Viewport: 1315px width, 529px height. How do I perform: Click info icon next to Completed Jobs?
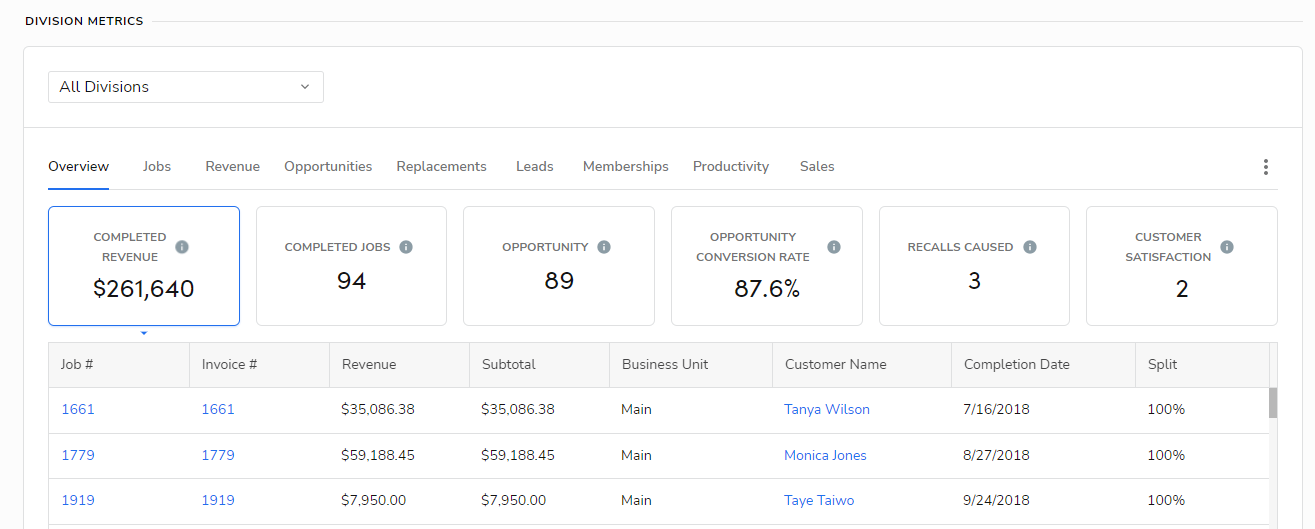[x=406, y=247]
